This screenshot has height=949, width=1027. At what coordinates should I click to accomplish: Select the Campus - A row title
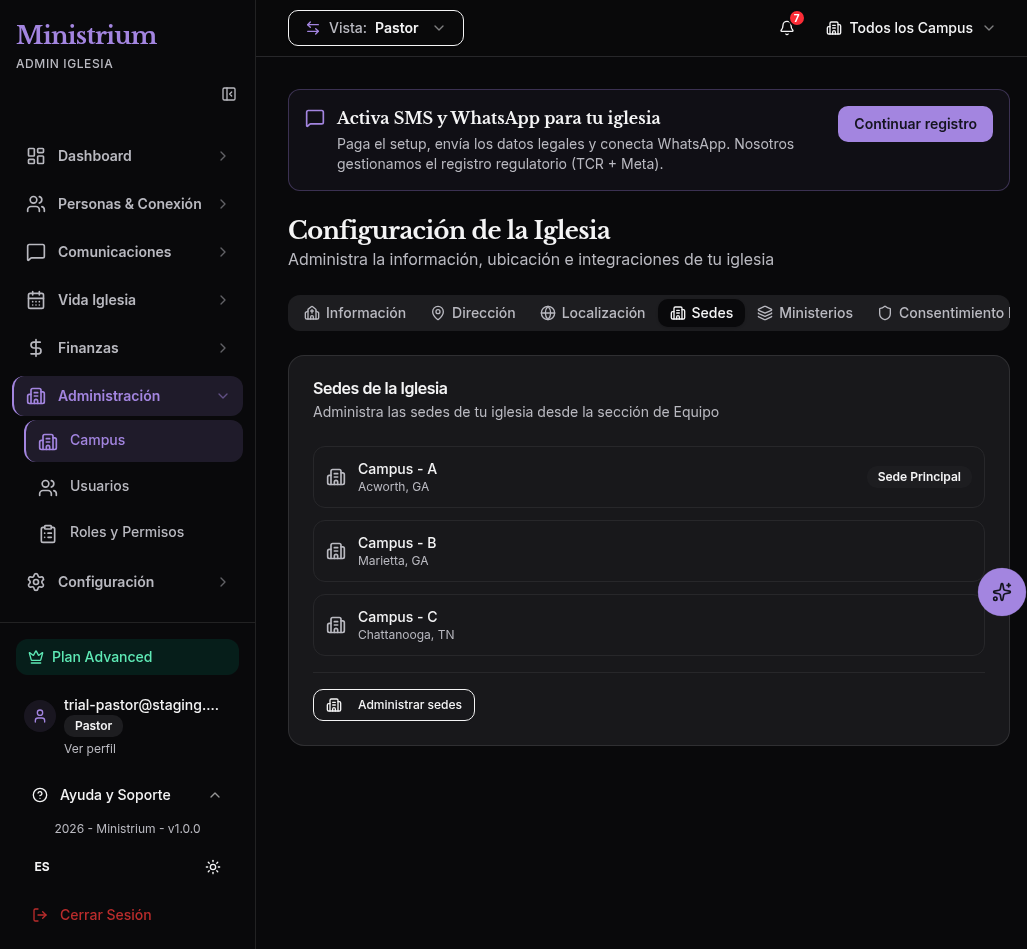coord(397,469)
